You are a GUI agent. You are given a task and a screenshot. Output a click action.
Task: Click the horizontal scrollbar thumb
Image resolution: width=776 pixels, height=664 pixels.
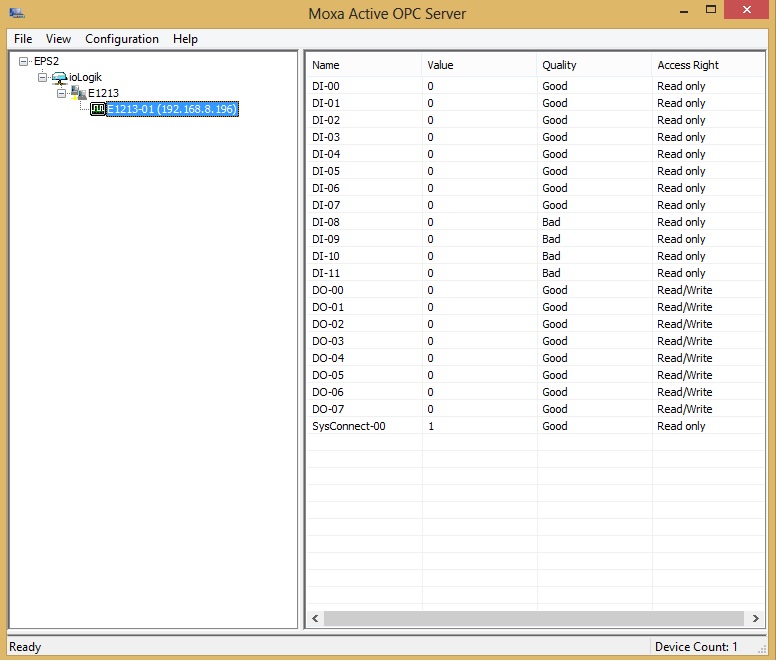(x=534, y=618)
